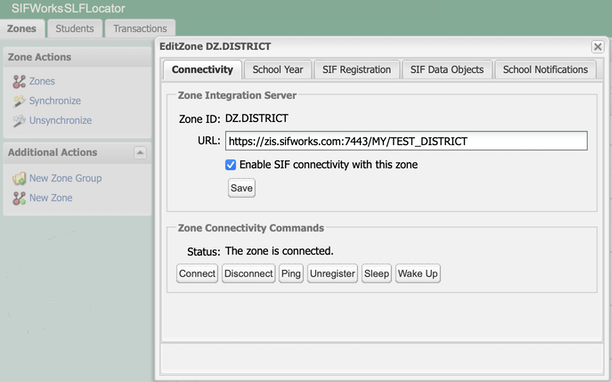This screenshot has width=612, height=382.
Task: Click the Wake Up button
Action: pyautogui.click(x=418, y=274)
